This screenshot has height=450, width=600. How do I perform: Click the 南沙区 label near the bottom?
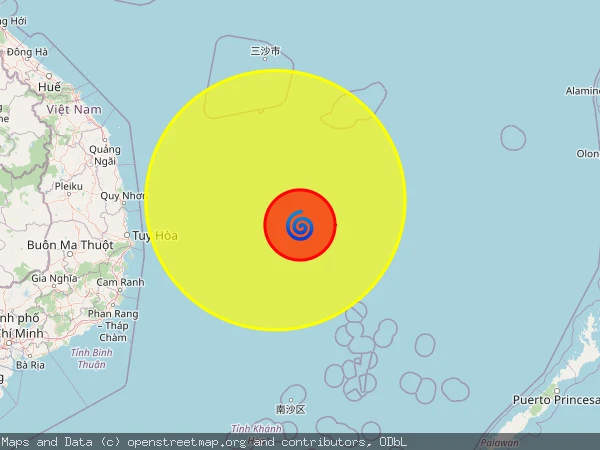point(289,409)
